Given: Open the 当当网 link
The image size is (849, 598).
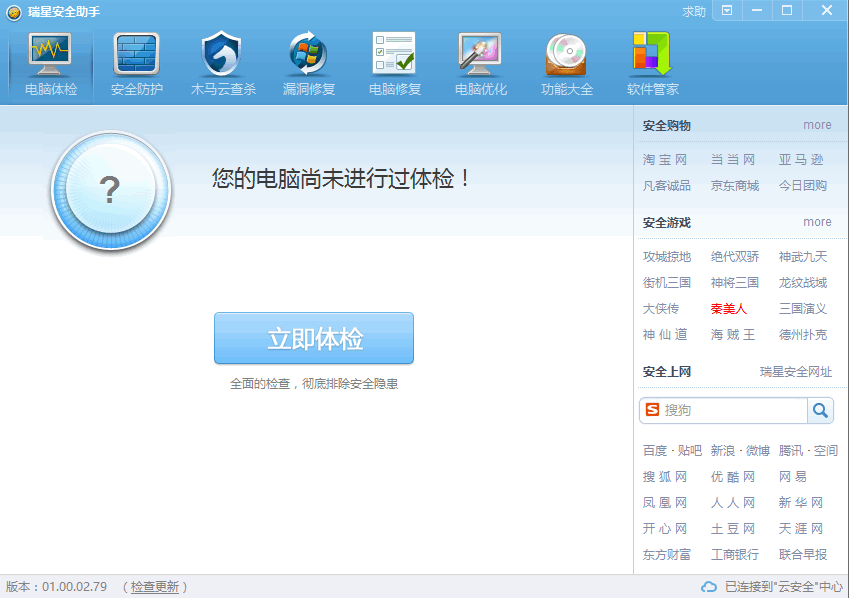Looking at the screenshot, I should (733, 160).
